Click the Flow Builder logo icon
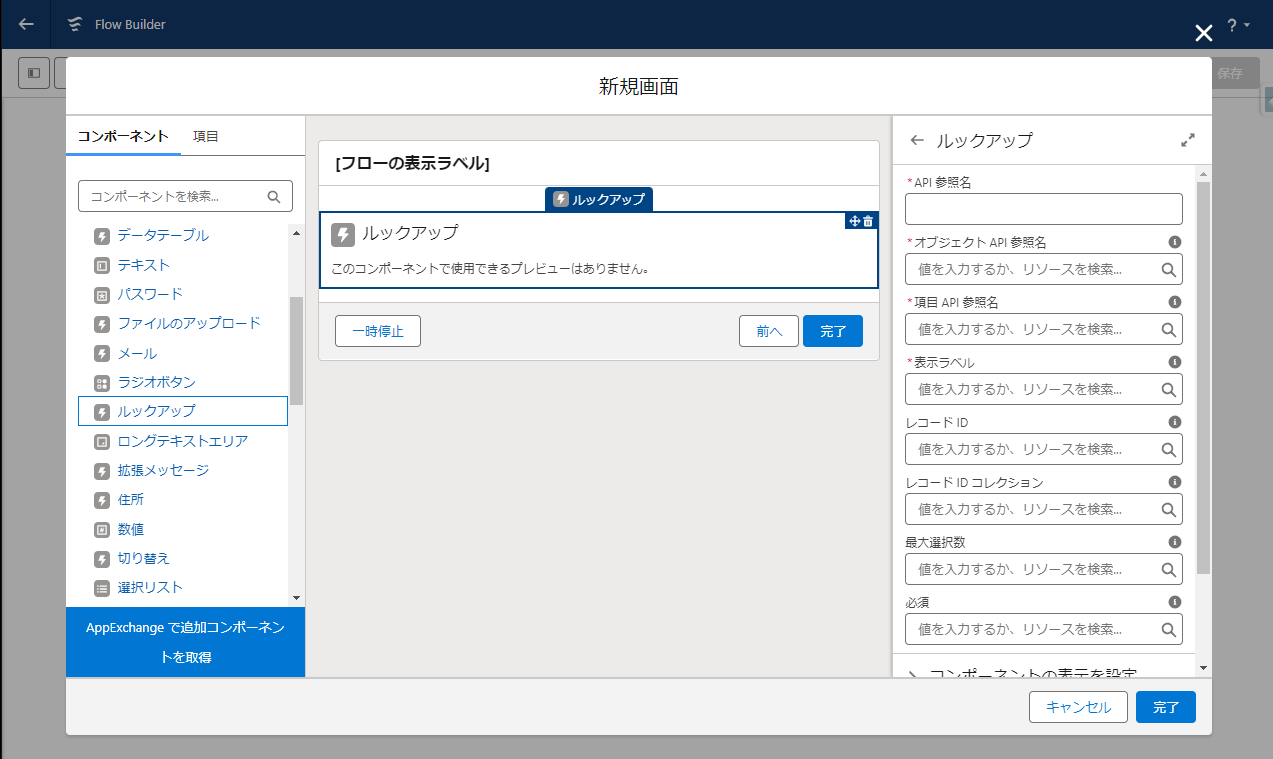The height and width of the screenshot is (759, 1273). [75, 24]
